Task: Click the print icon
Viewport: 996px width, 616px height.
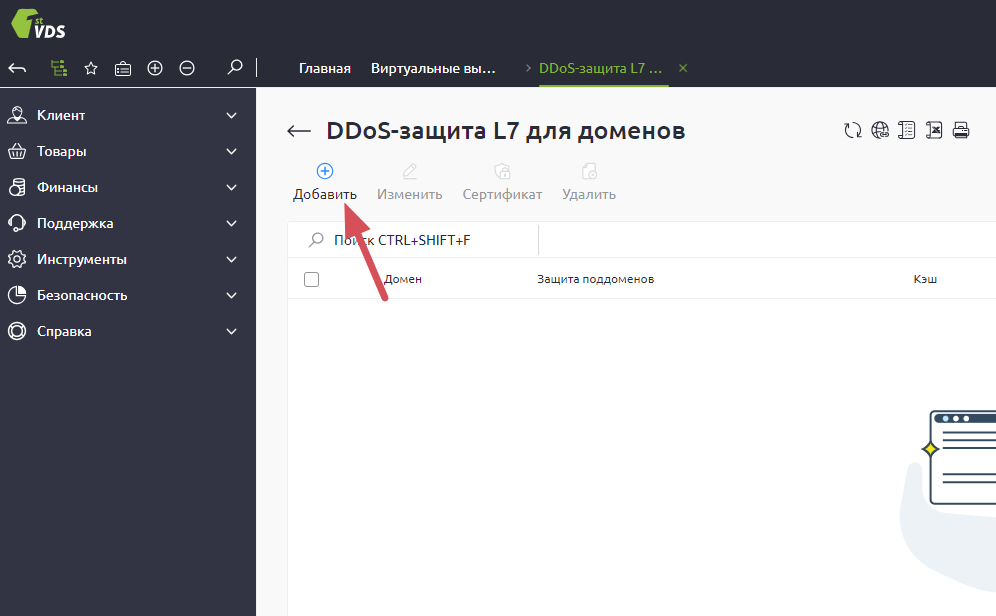Action: click(960, 130)
